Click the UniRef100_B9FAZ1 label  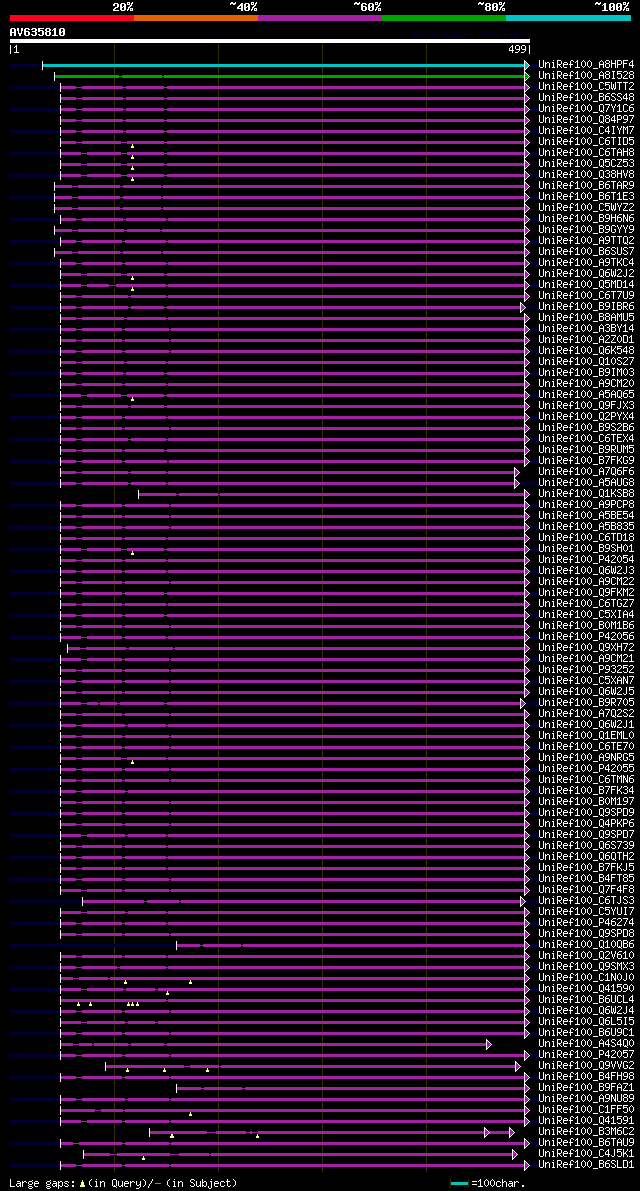tap(586, 1088)
